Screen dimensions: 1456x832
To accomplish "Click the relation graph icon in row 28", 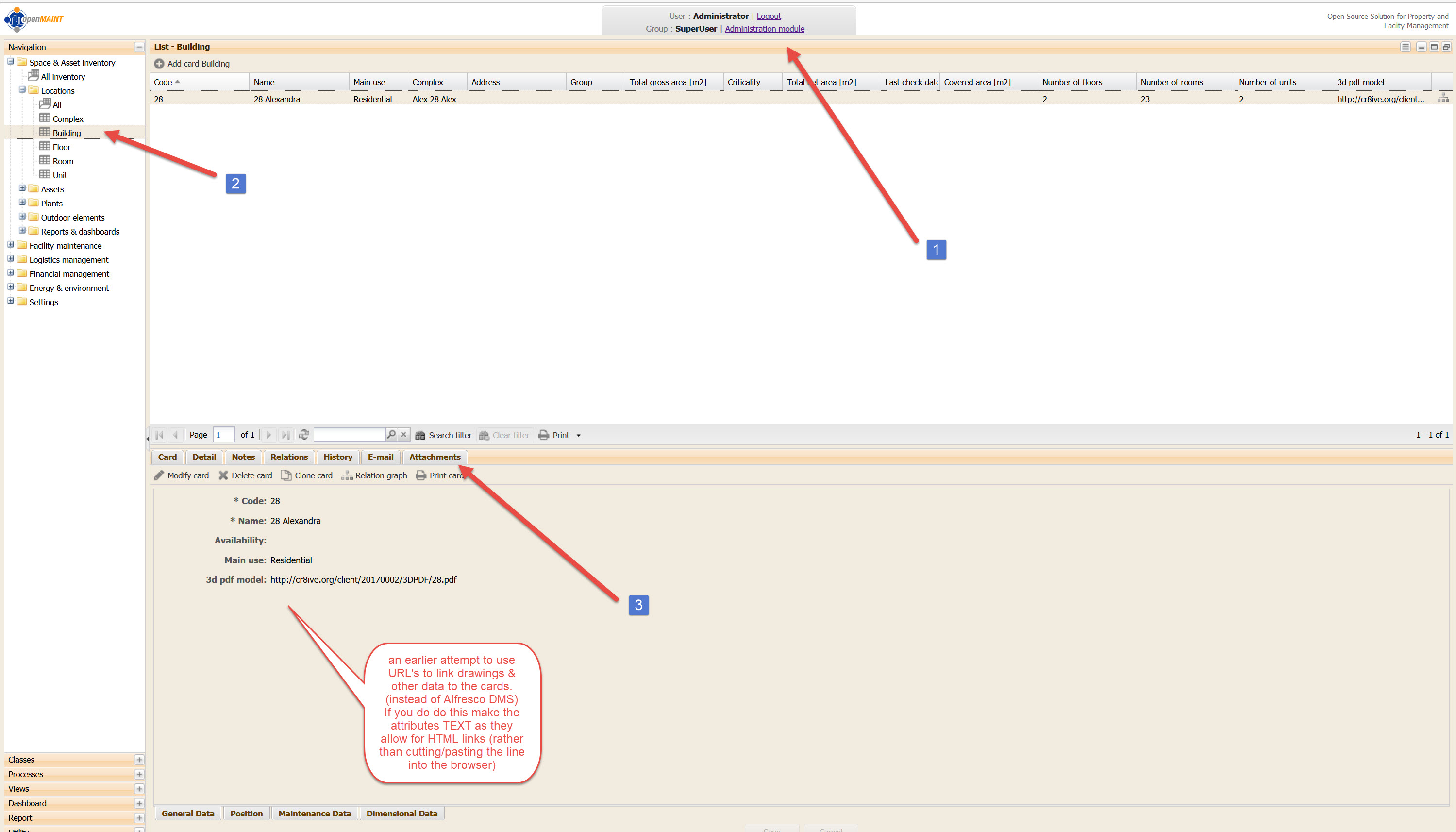I will tap(1443, 98).
